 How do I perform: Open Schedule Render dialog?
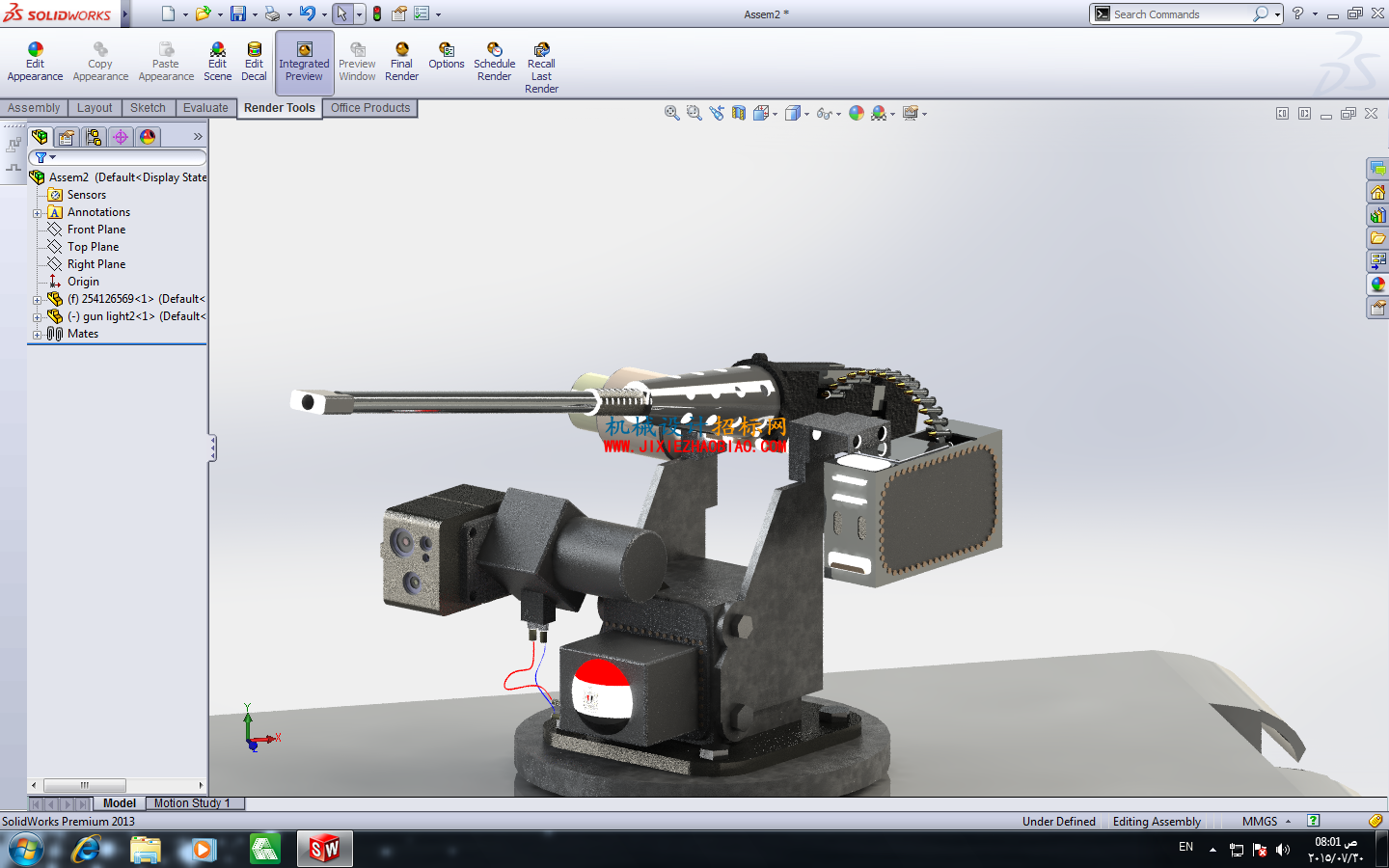pos(494,62)
